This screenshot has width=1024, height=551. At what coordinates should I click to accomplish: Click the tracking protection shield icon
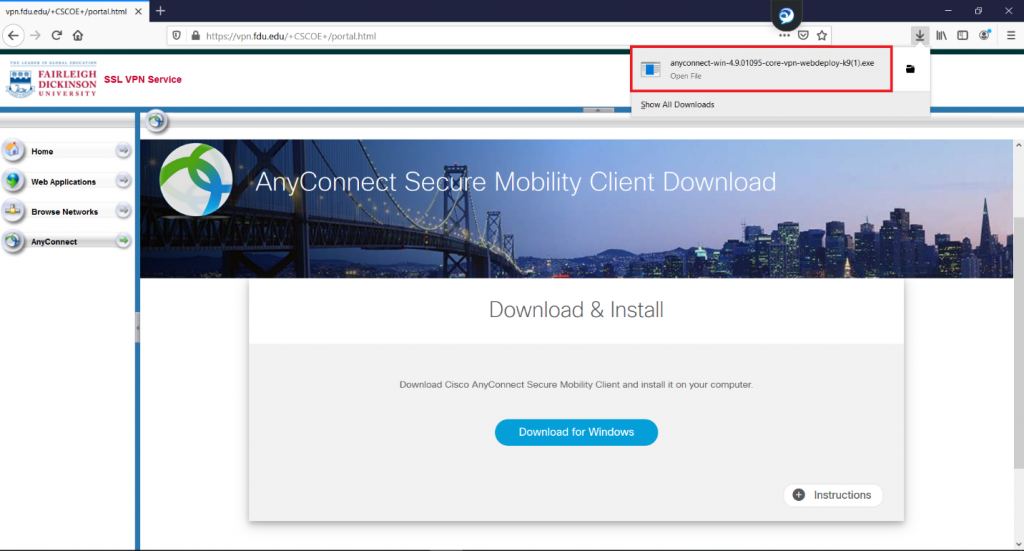176,36
